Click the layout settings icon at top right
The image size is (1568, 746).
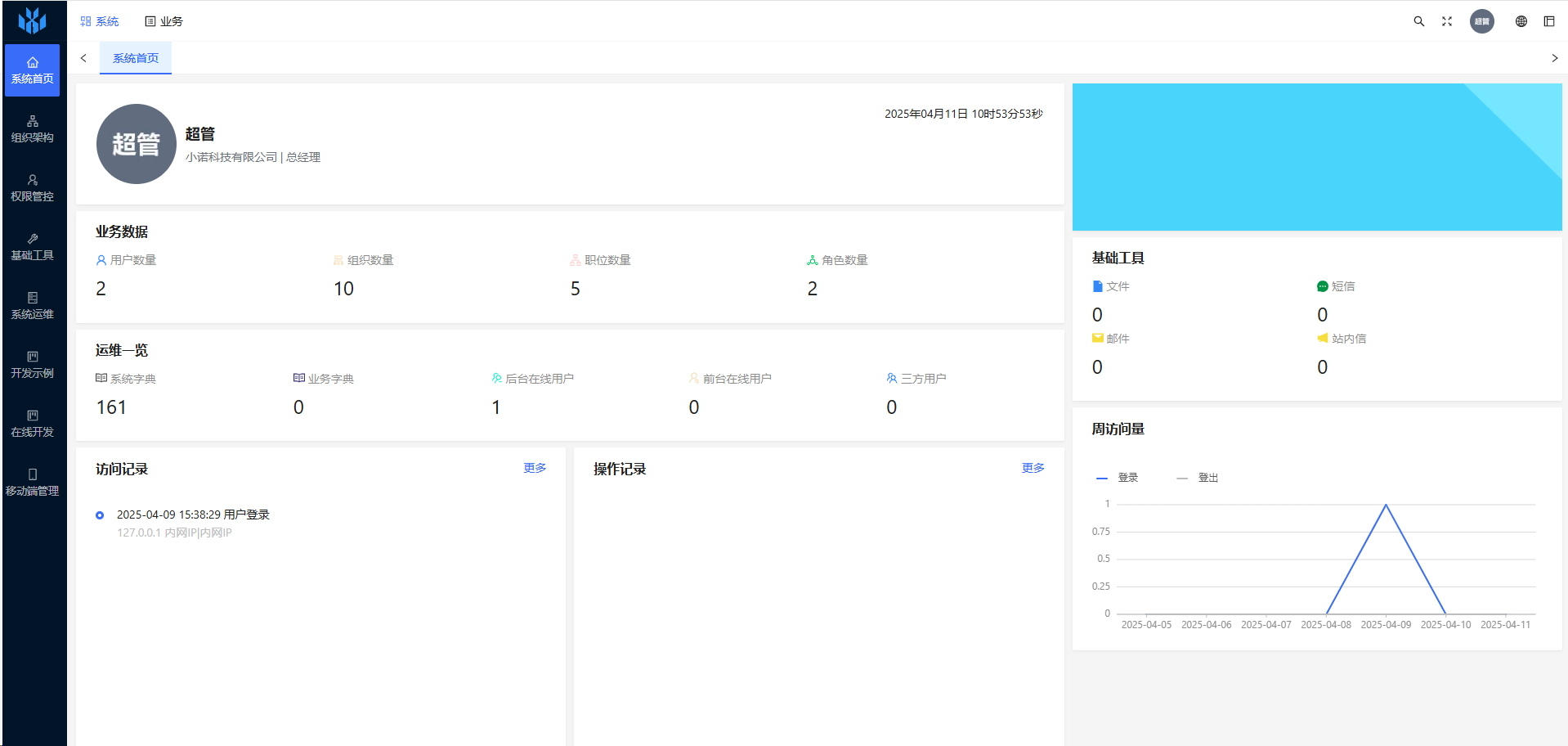[x=1549, y=21]
